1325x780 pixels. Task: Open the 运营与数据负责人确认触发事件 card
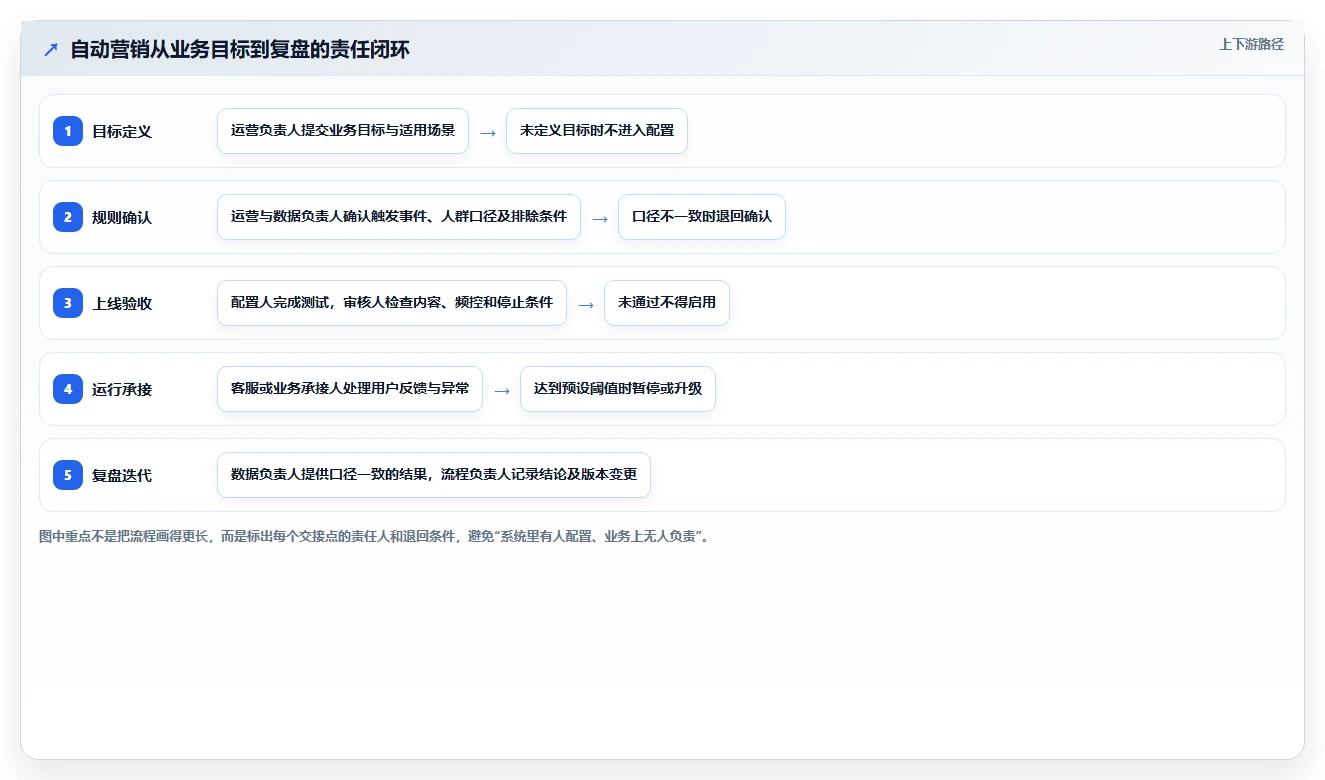[x=399, y=217]
